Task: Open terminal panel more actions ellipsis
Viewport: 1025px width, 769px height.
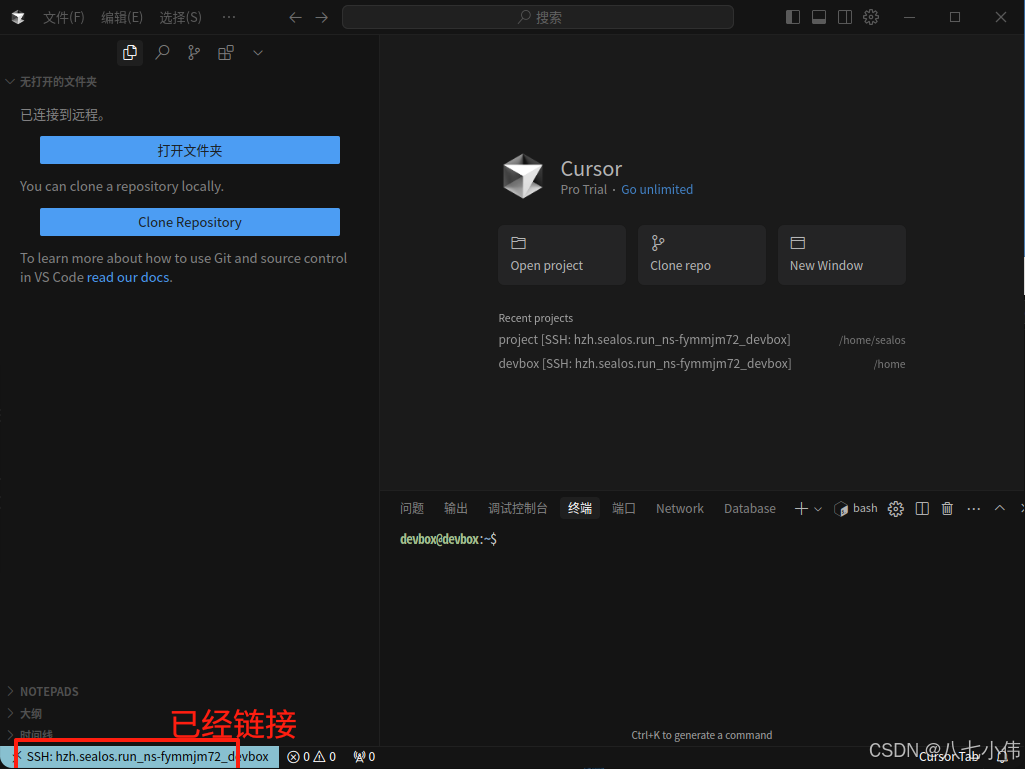Action: click(x=973, y=509)
